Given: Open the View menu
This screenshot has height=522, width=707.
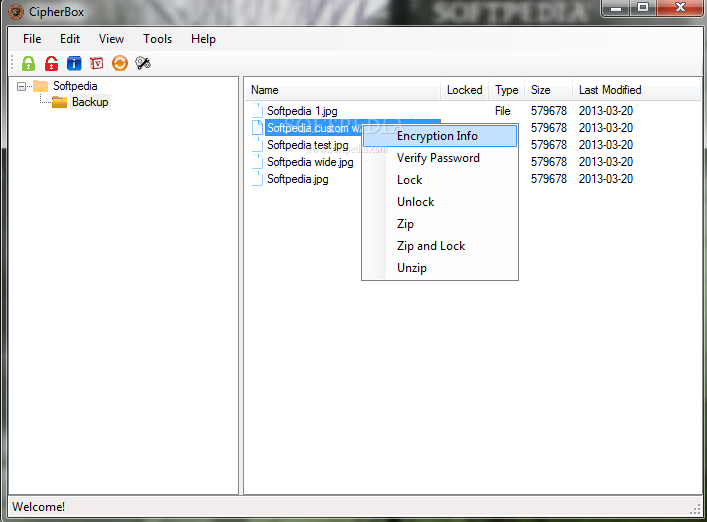Looking at the screenshot, I should [111, 39].
